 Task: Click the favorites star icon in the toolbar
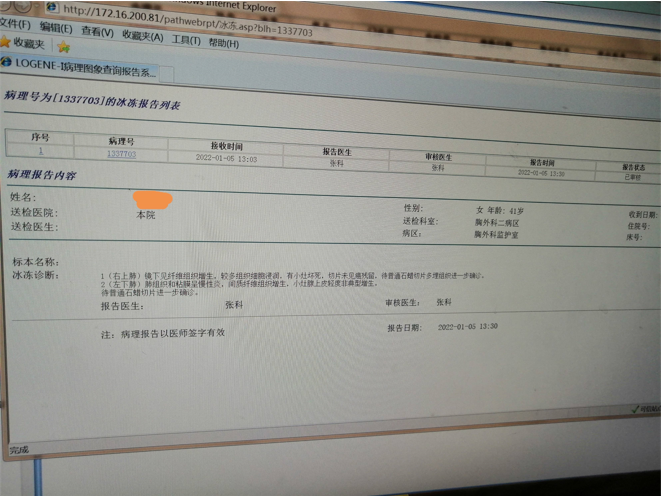pos(5,42)
